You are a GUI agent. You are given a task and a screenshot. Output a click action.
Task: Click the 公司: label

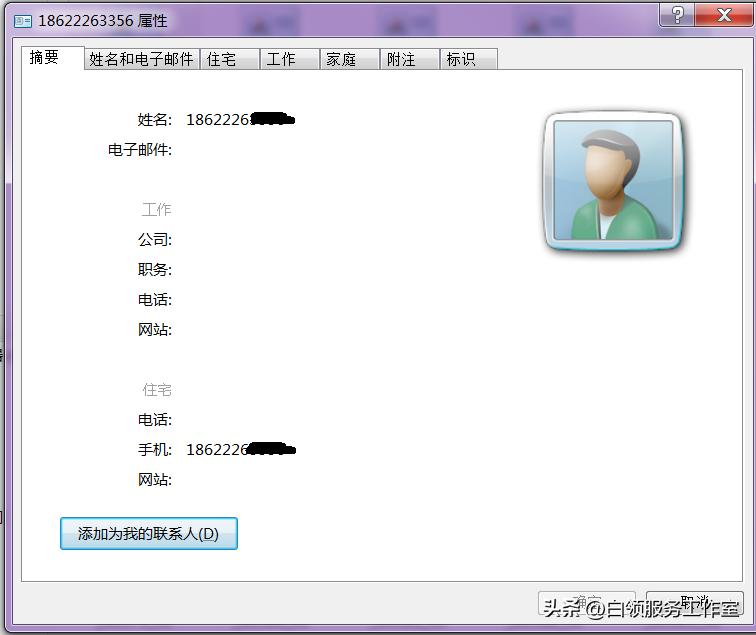[155, 240]
